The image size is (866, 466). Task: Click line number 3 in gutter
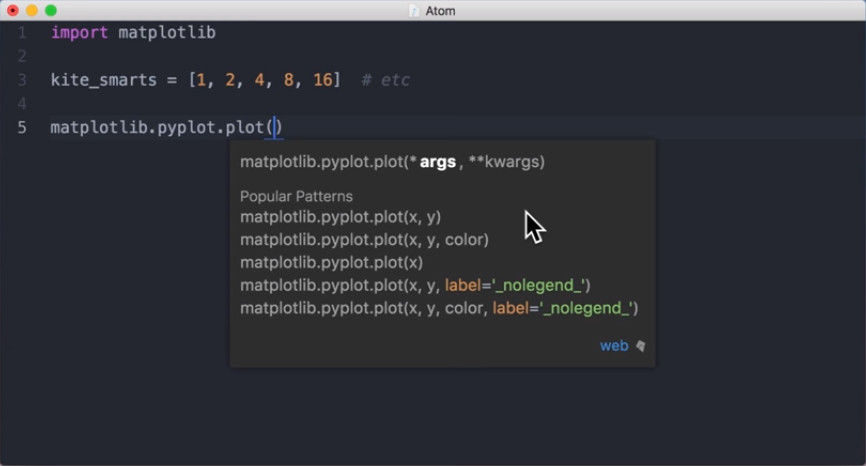[x=22, y=80]
